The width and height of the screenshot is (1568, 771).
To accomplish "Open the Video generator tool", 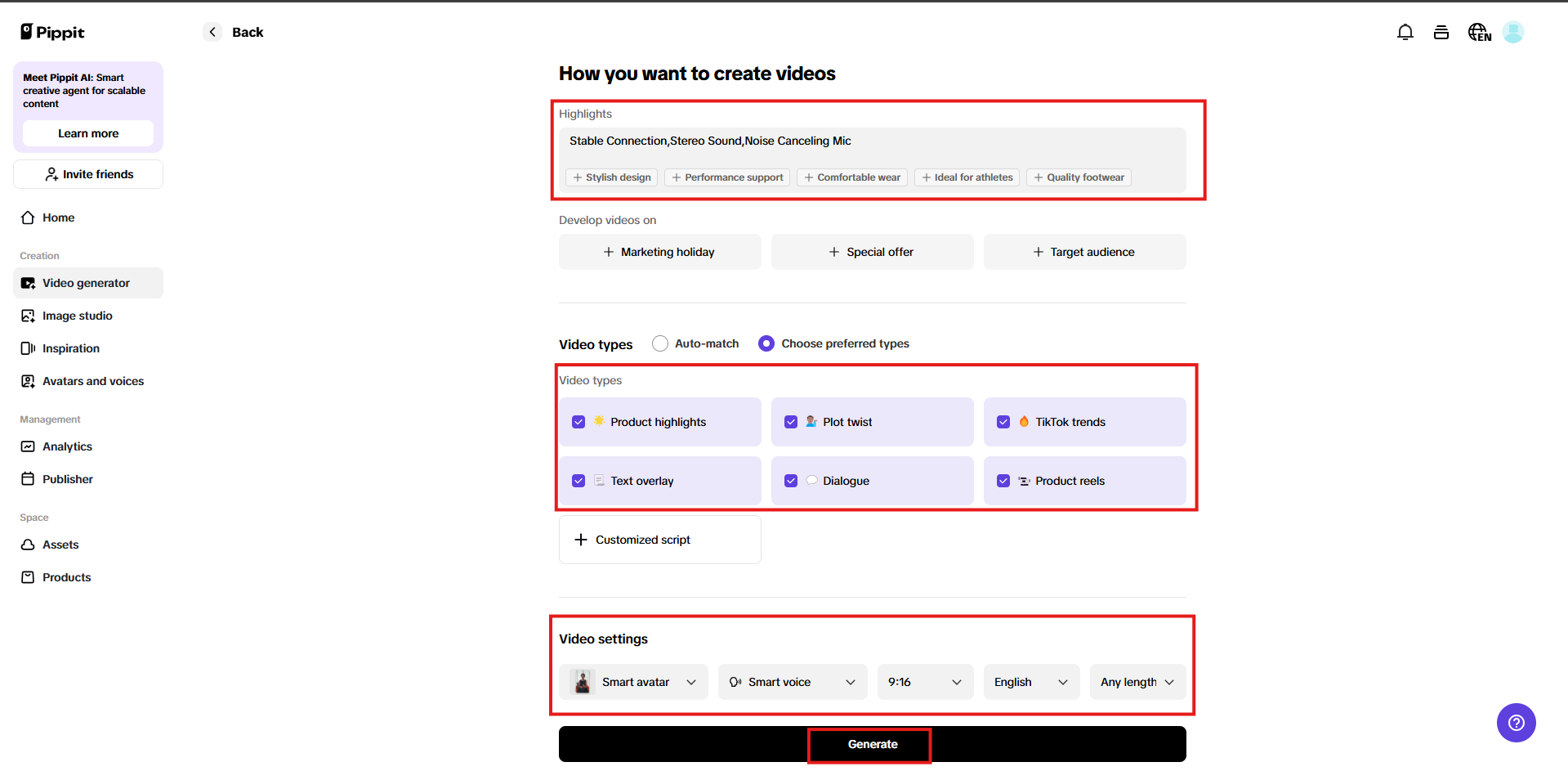I will [86, 282].
